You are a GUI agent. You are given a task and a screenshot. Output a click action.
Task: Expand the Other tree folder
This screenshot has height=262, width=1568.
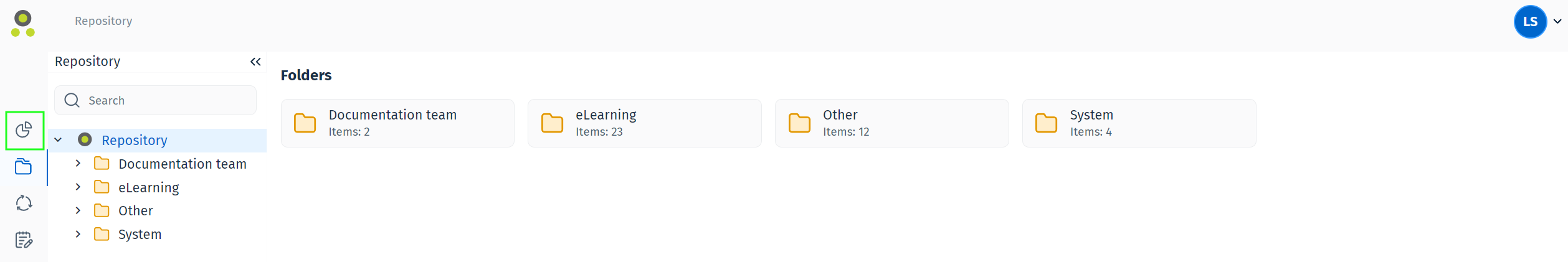[78, 211]
